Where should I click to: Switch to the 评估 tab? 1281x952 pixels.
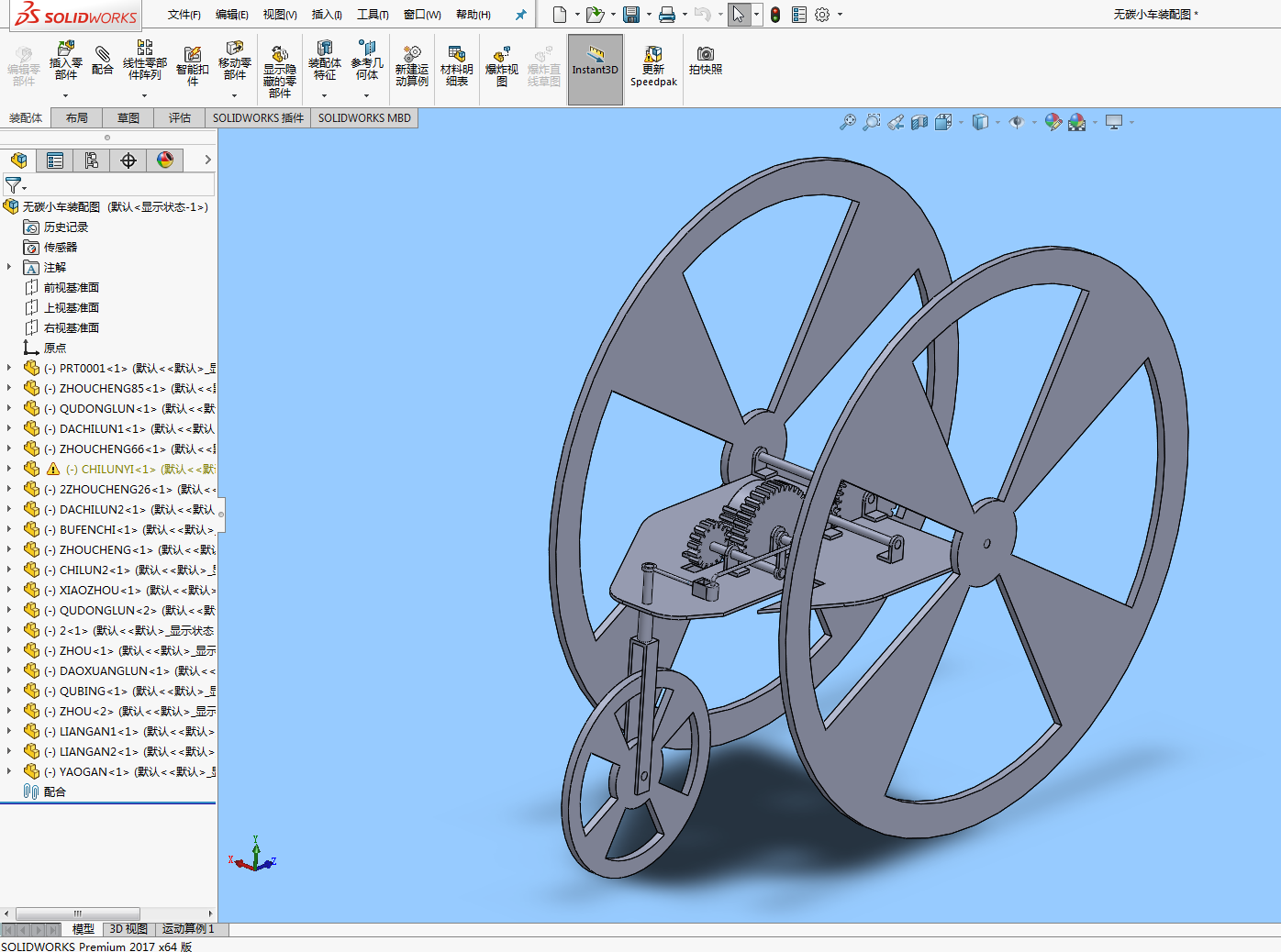point(179,117)
